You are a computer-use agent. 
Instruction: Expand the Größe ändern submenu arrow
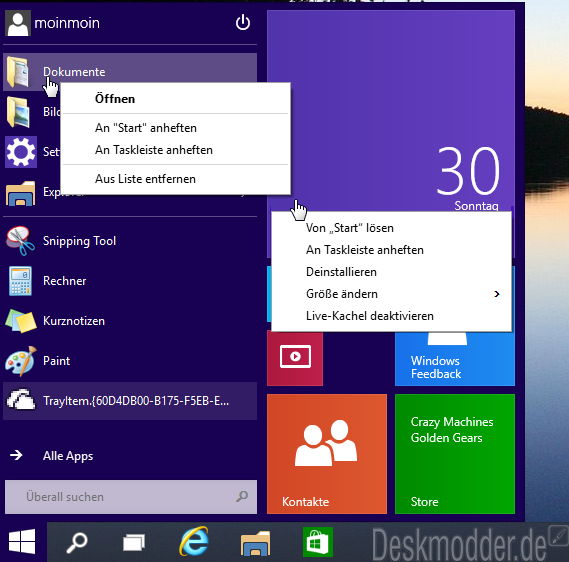coord(497,294)
